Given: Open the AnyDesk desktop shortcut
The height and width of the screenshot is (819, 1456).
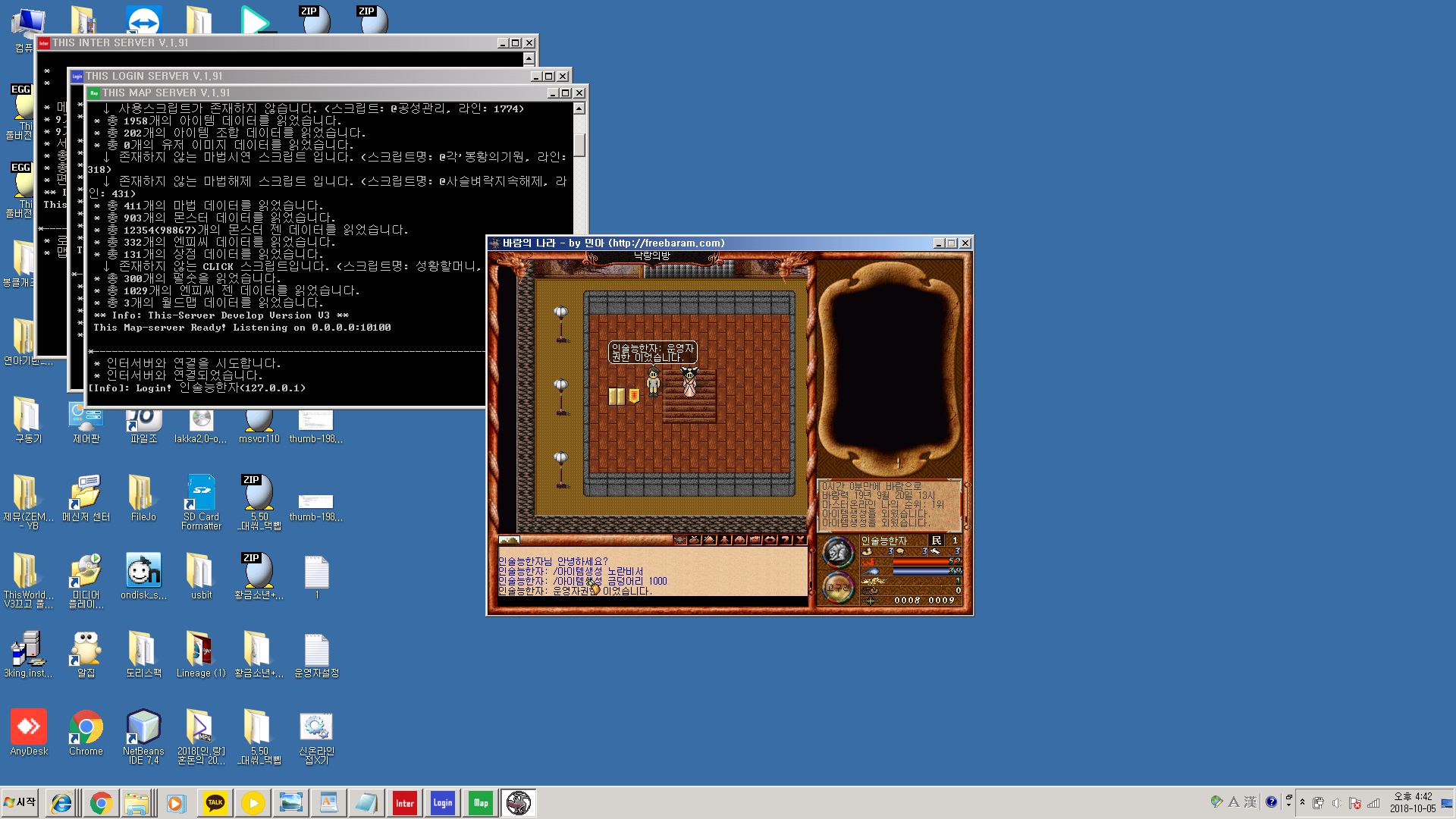Looking at the screenshot, I should click(x=29, y=733).
